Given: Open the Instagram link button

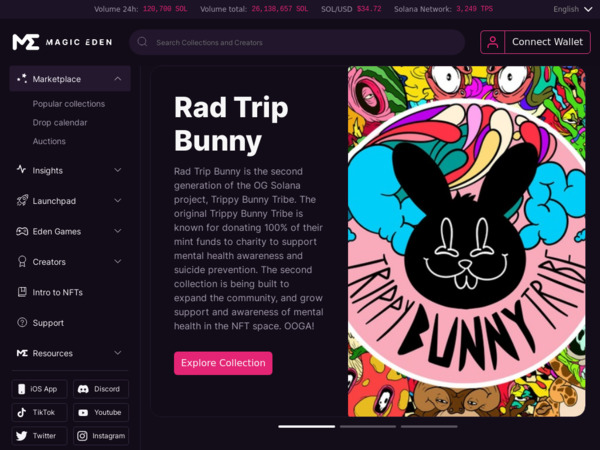Looking at the screenshot, I should (x=101, y=436).
